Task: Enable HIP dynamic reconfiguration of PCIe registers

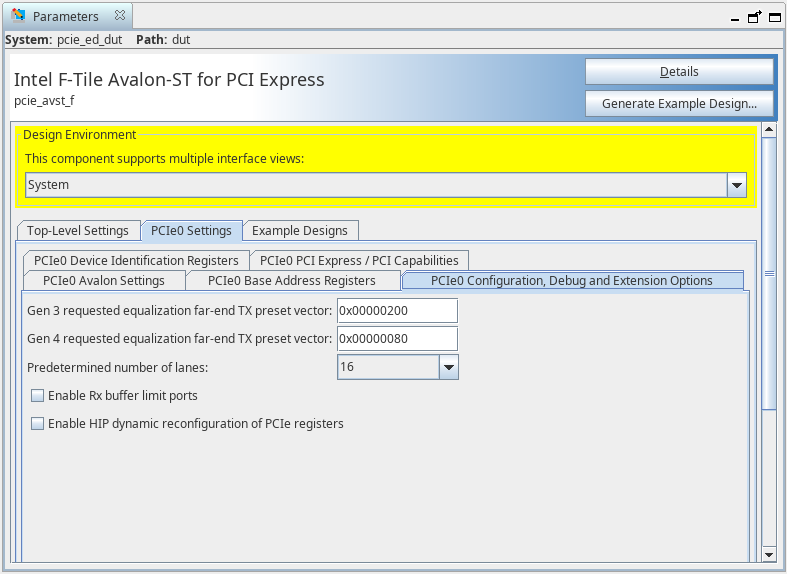Action: click(x=37, y=423)
